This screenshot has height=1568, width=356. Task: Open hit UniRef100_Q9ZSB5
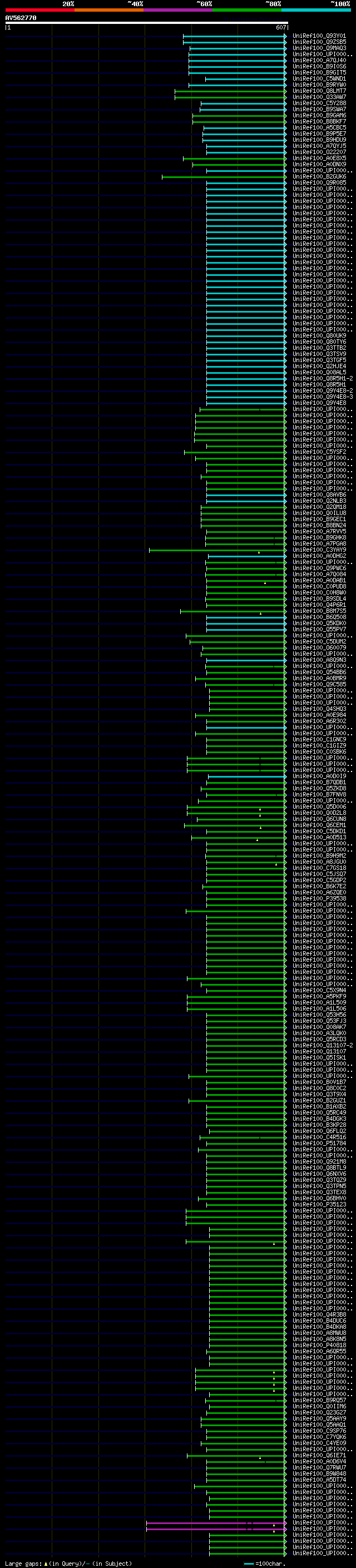(319, 42)
